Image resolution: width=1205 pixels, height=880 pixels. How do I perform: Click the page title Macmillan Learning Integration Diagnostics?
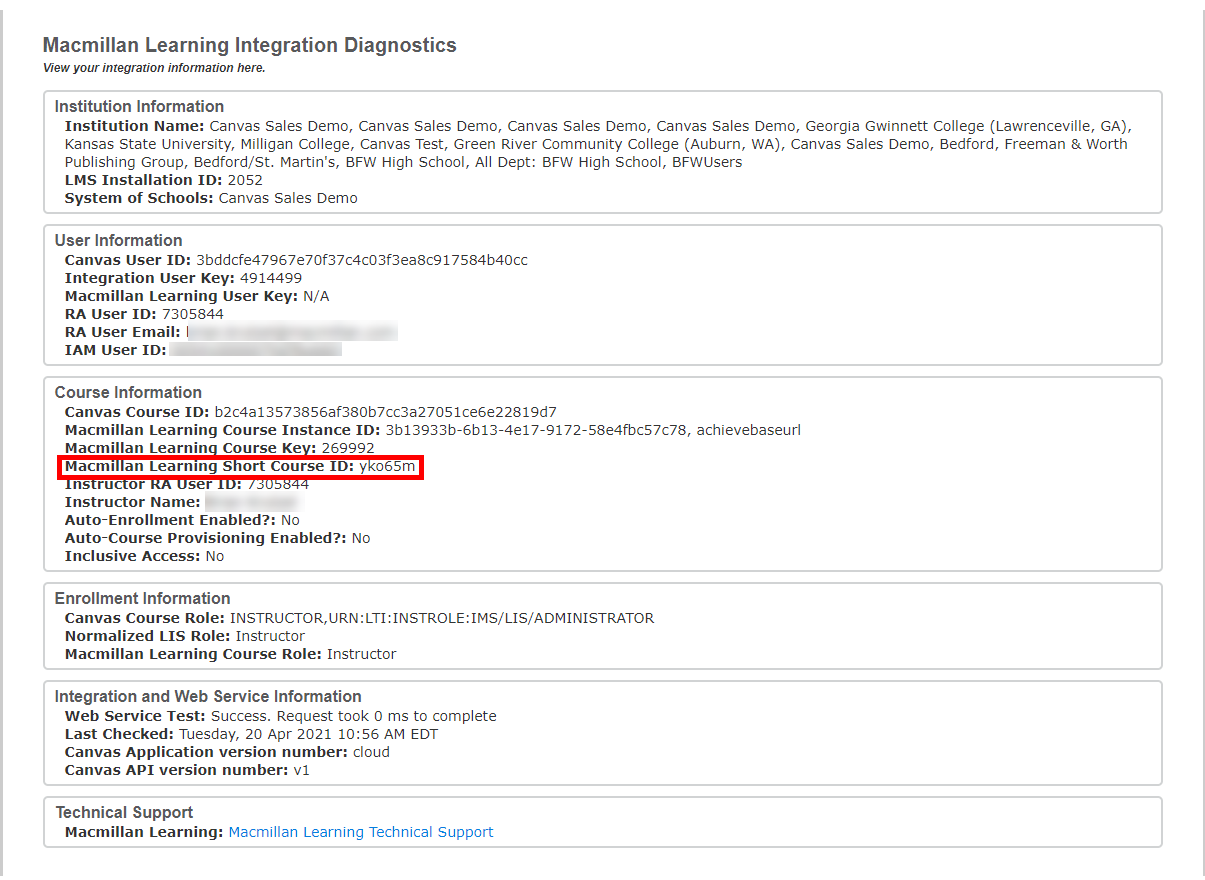click(248, 45)
